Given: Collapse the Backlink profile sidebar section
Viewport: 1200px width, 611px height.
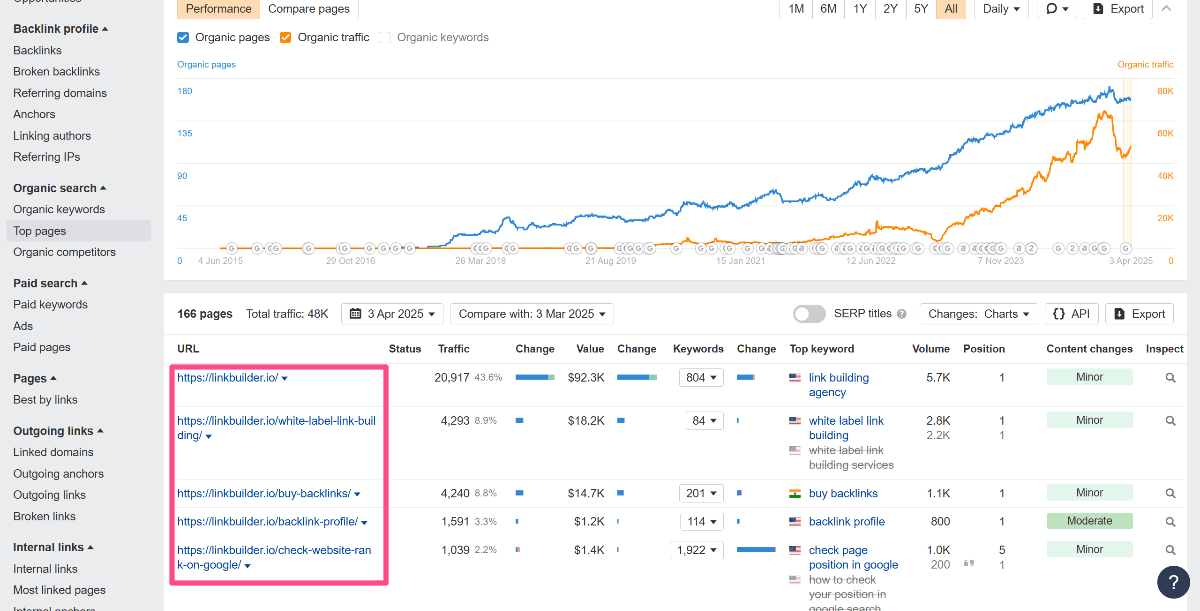Looking at the screenshot, I should [61, 29].
